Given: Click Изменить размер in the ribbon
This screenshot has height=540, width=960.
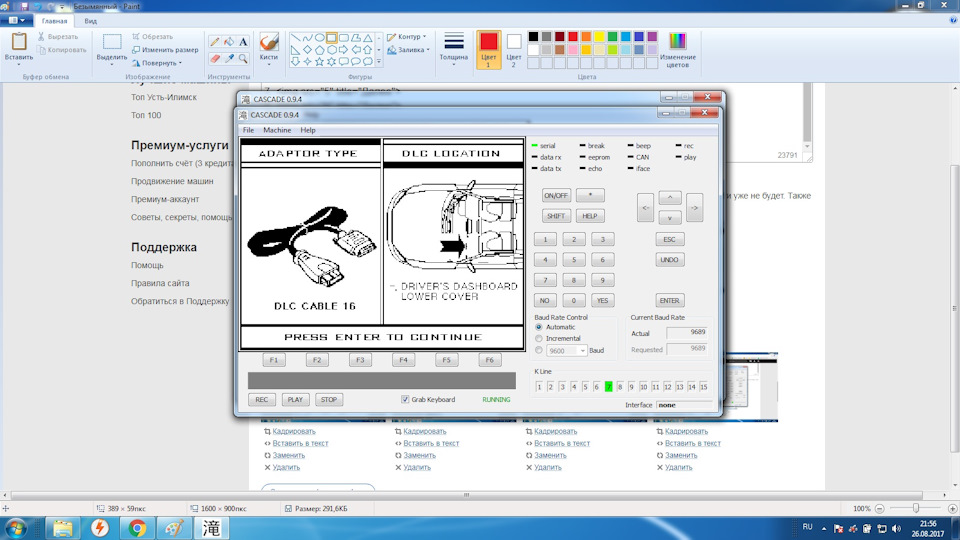Looking at the screenshot, I should [165, 50].
